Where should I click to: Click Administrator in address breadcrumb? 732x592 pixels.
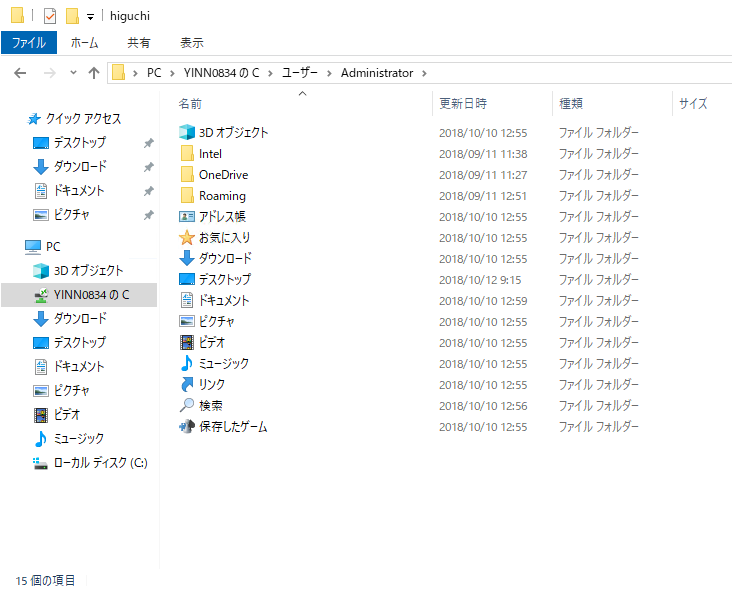[377, 73]
